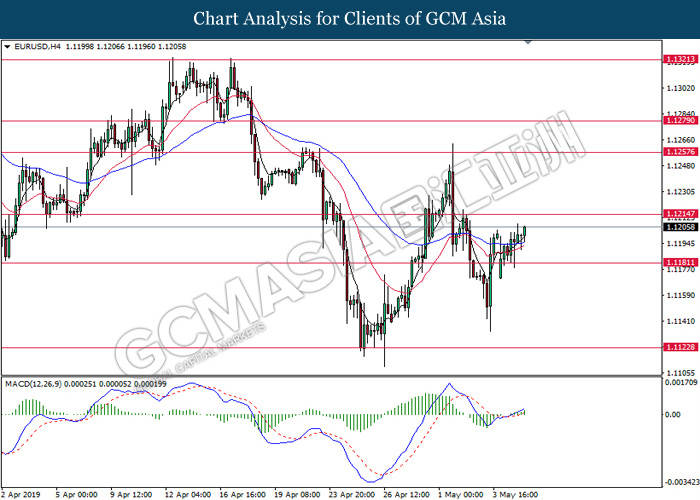Click the 1.12147 price level tag
This screenshot has width=700, height=500.
680,214
